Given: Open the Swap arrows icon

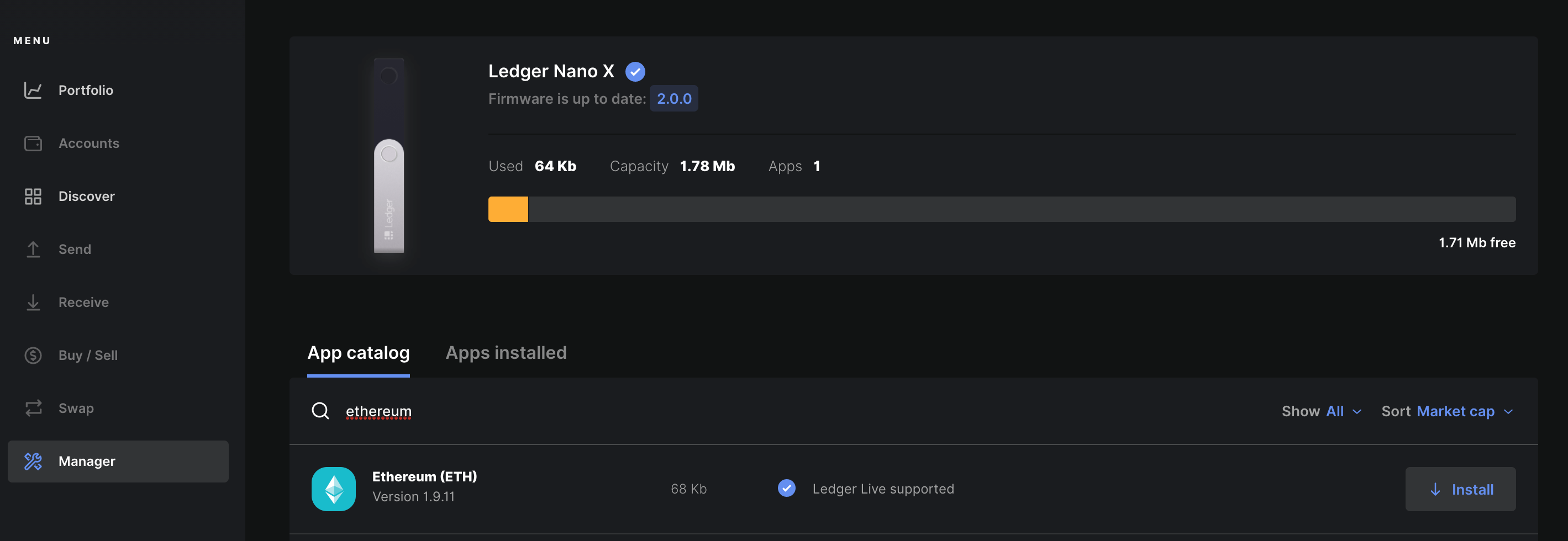Looking at the screenshot, I should 33,408.
